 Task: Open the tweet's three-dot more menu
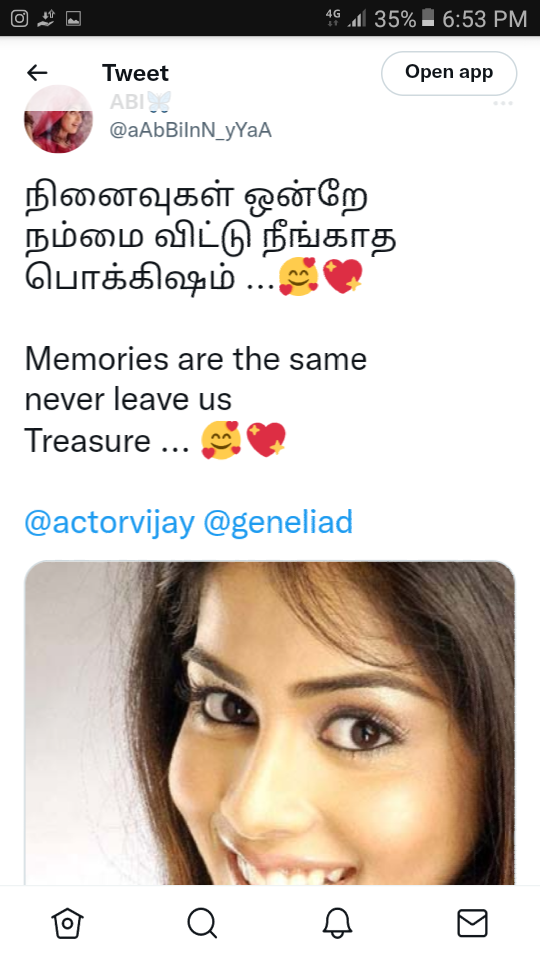pos(503,103)
